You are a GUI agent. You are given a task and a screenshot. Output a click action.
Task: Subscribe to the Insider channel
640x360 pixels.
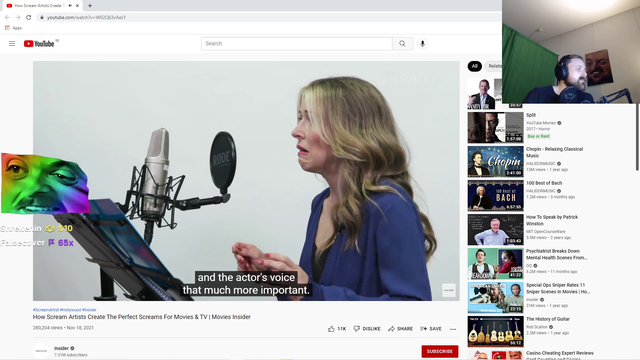pos(440,351)
